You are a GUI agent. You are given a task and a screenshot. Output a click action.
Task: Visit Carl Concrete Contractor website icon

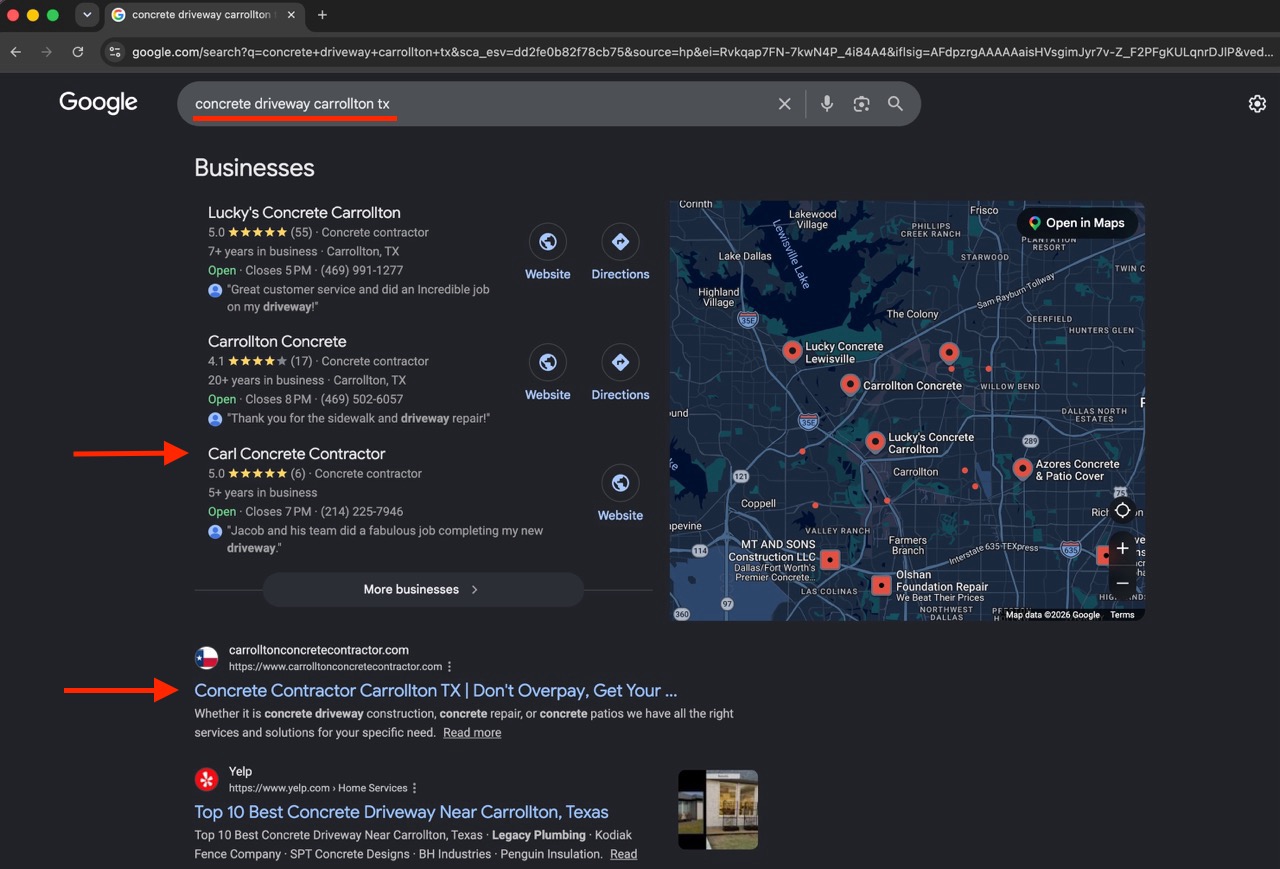click(x=620, y=484)
